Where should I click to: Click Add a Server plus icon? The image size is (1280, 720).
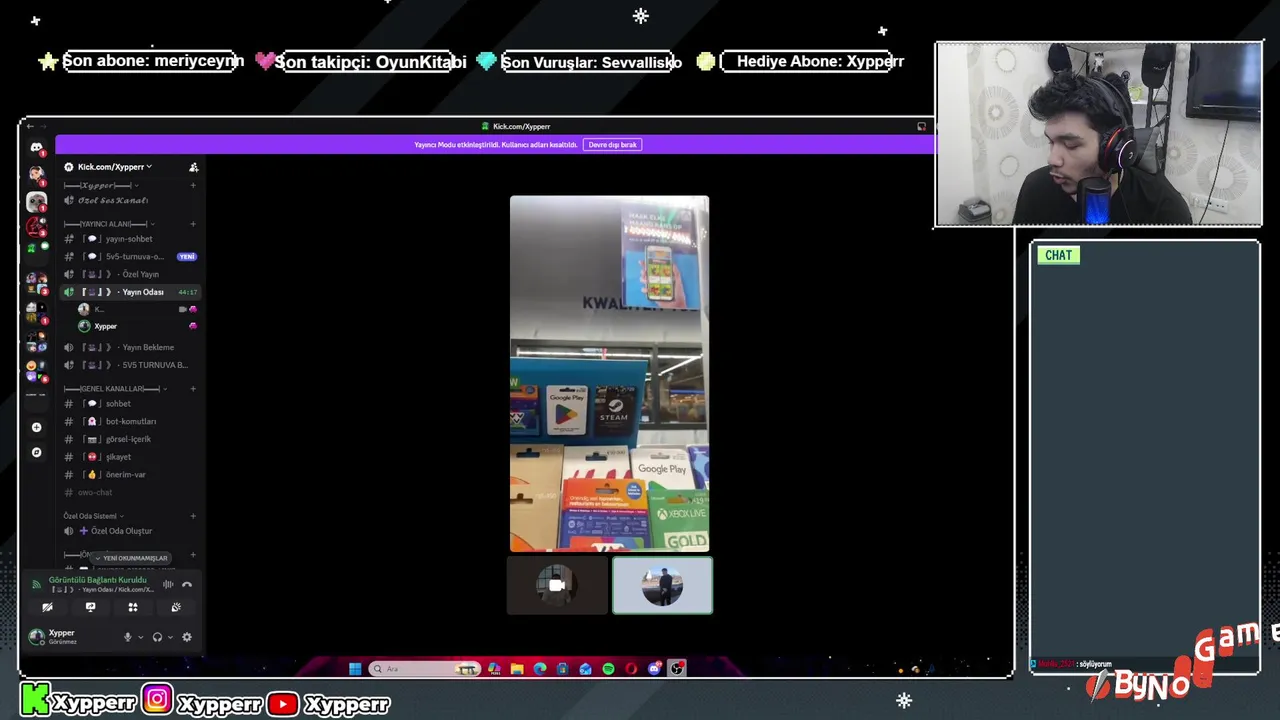click(x=36, y=427)
